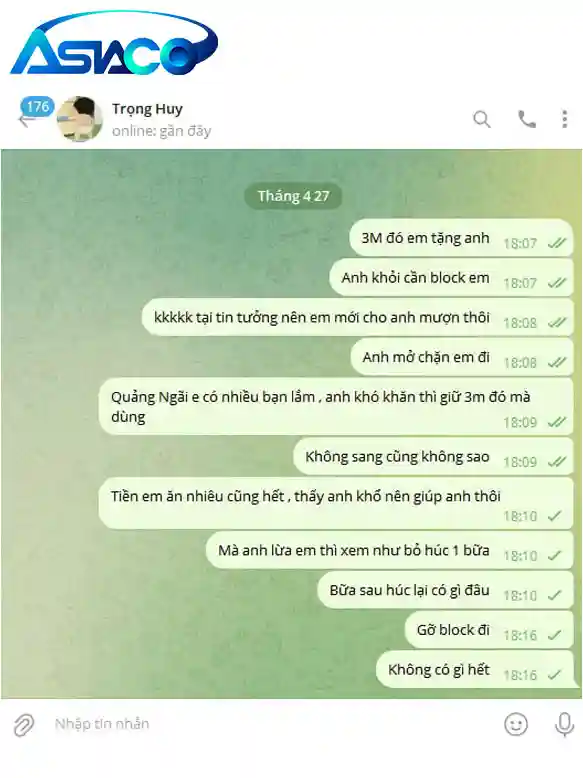The width and height of the screenshot is (583, 778).
Task: Select the 'Gỡ block đi' message bubble
Action: coord(490,631)
